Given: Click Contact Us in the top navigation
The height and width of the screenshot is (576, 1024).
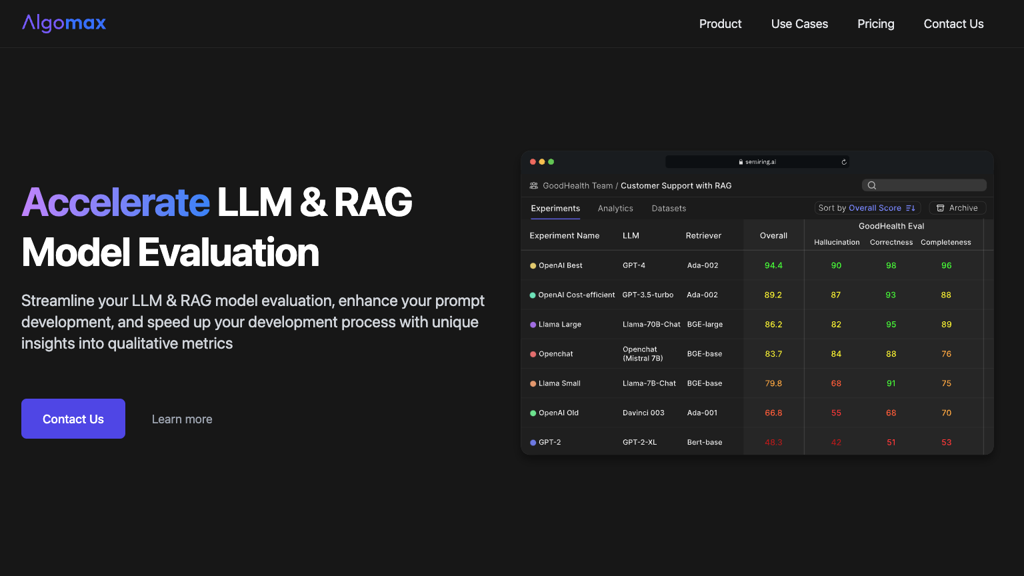Looking at the screenshot, I should tap(953, 24).
